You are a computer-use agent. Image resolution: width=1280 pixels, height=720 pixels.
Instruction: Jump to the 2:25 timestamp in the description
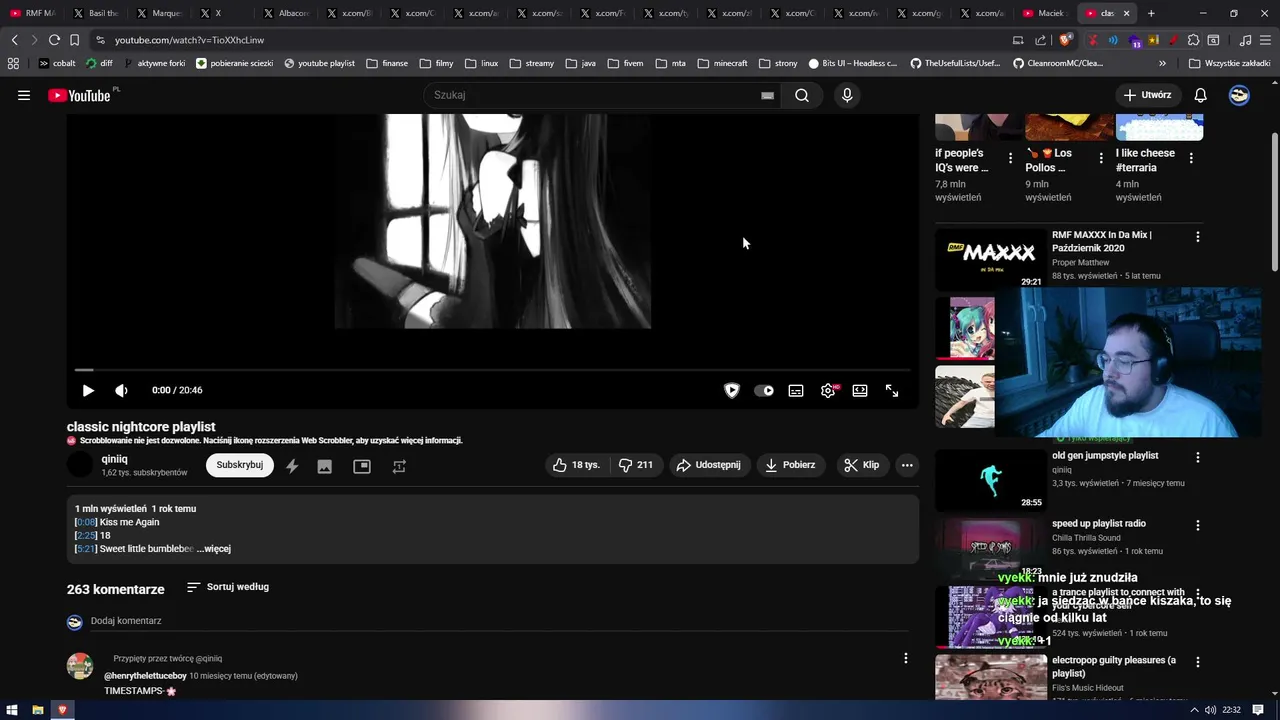[86, 536]
